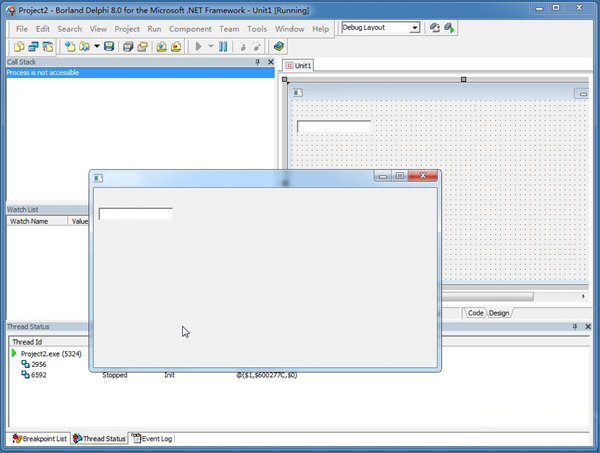Switch to the Design view tab
Screen dimensions: 600x453
[x=499, y=313]
